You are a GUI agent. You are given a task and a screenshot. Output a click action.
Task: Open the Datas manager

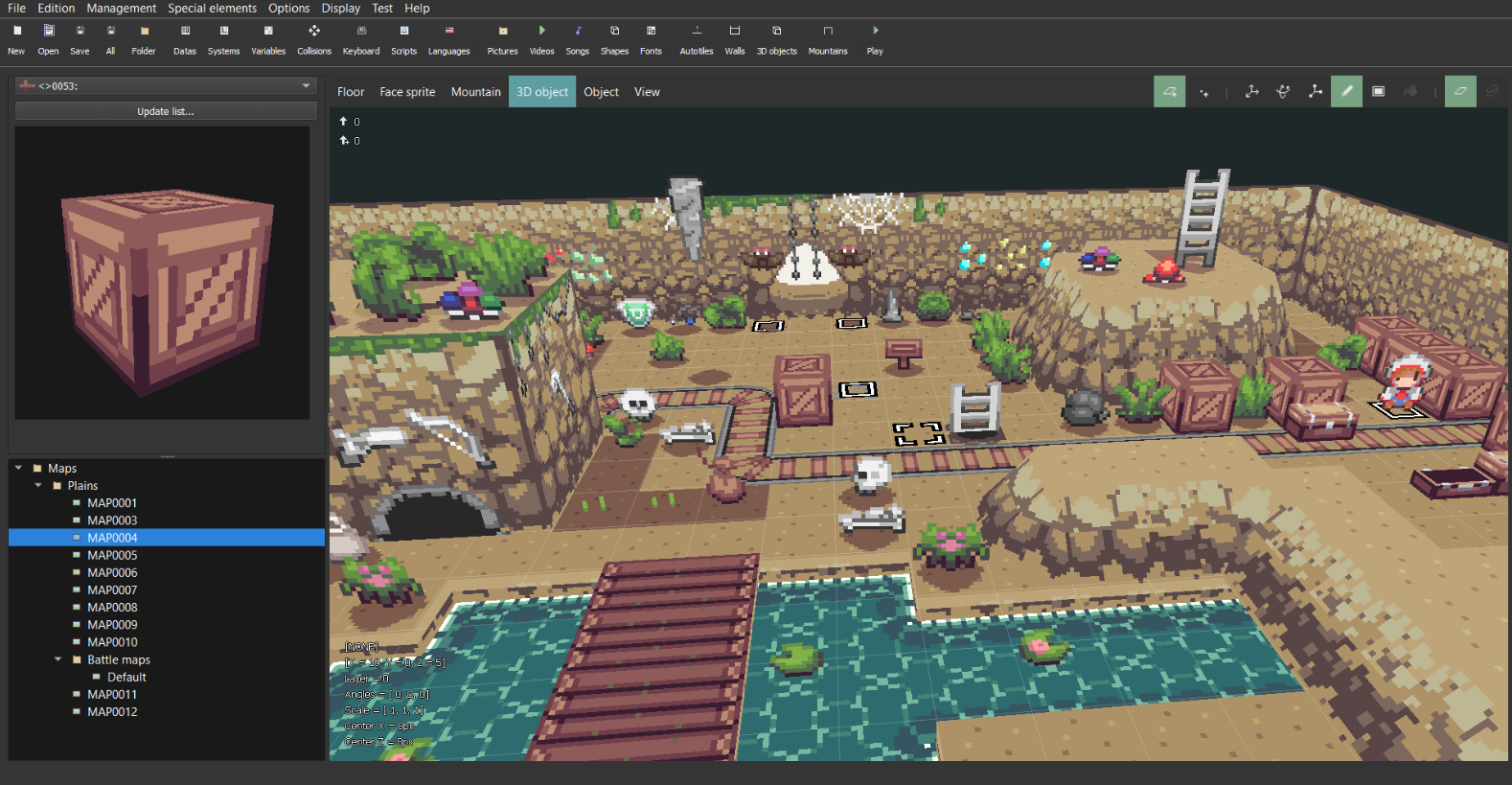pos(185,39)
